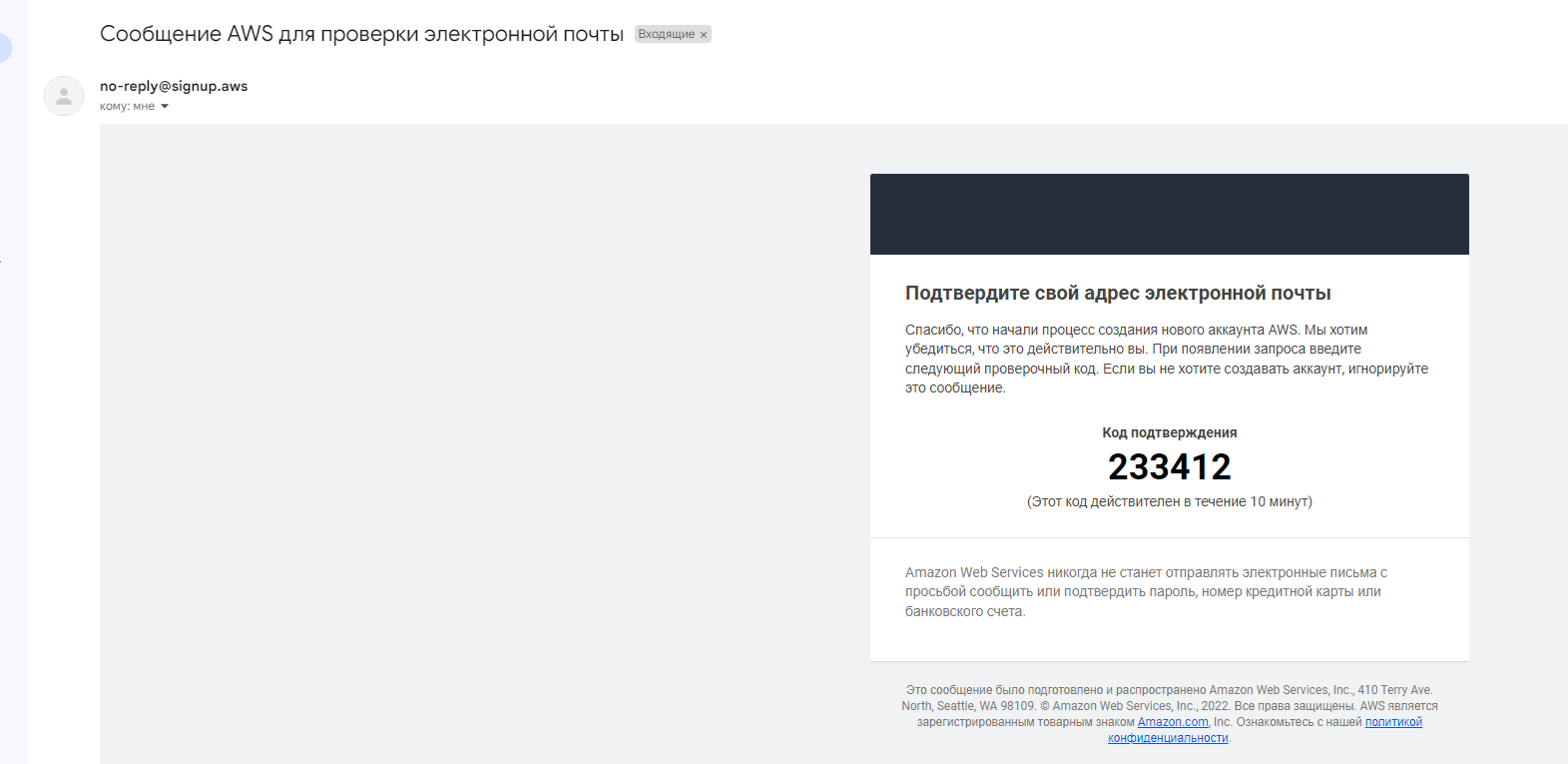This screenshot has height=764, width=1568.
Task: Click the verification code 233412
Action: (1170, 466)
